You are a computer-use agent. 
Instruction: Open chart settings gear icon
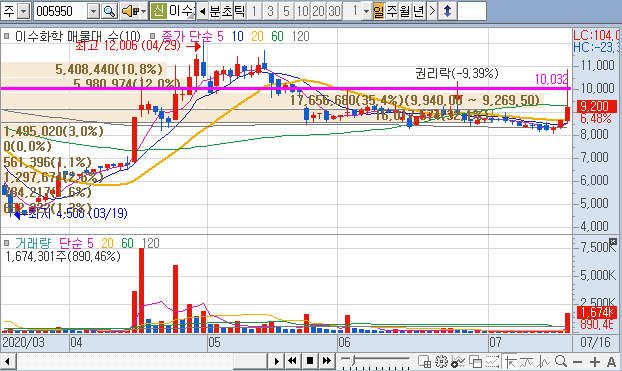tap(441, 361)
